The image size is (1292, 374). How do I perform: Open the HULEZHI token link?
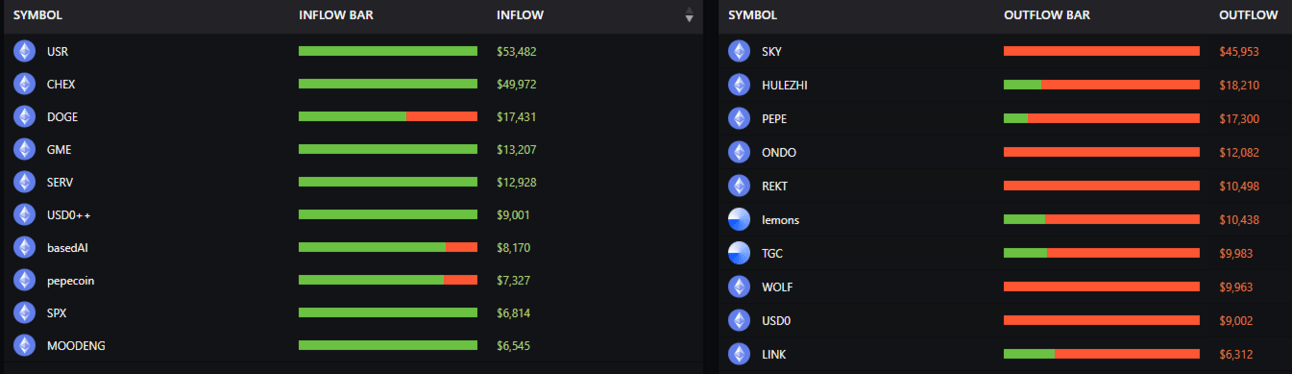point(784,85)
